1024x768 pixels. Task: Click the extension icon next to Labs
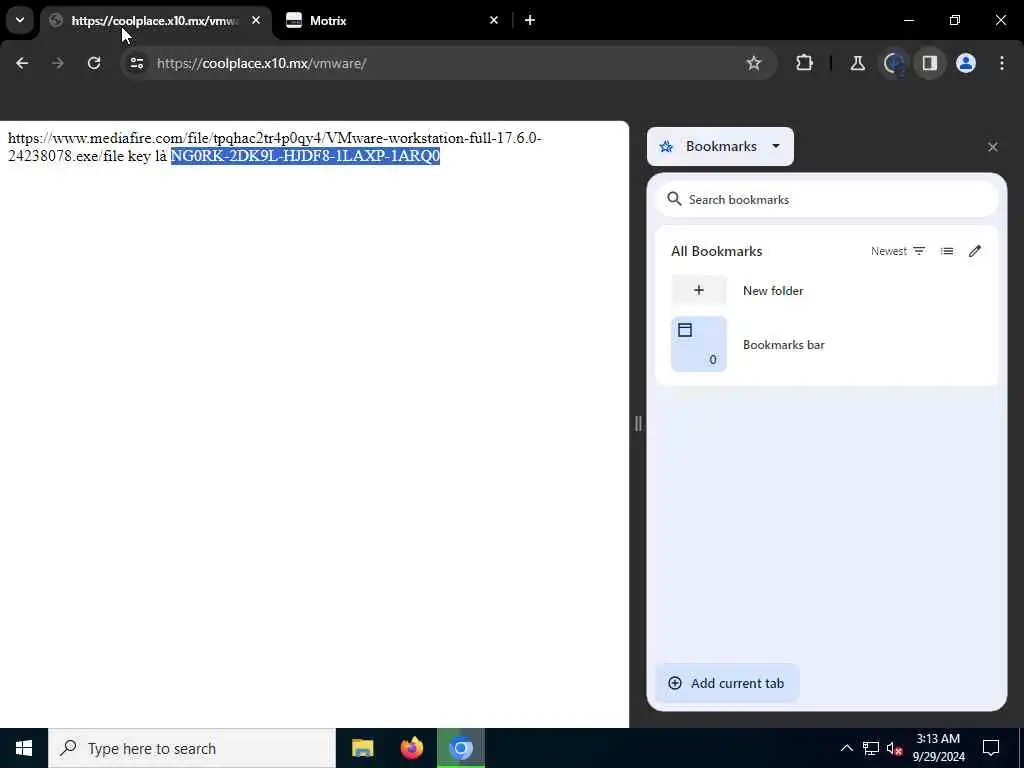click(x=893, y=63)
